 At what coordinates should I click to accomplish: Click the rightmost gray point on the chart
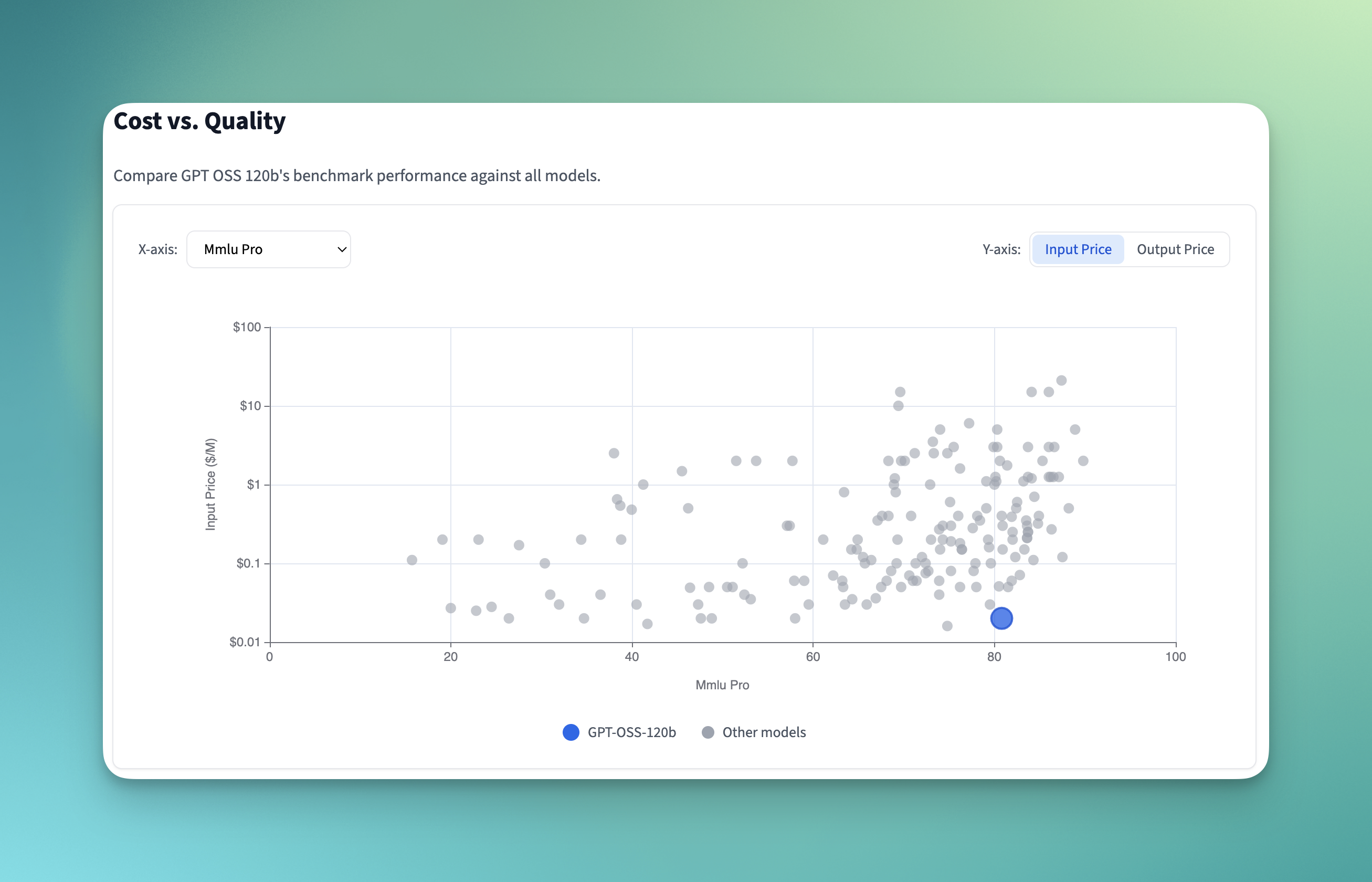coord(1083,460)
